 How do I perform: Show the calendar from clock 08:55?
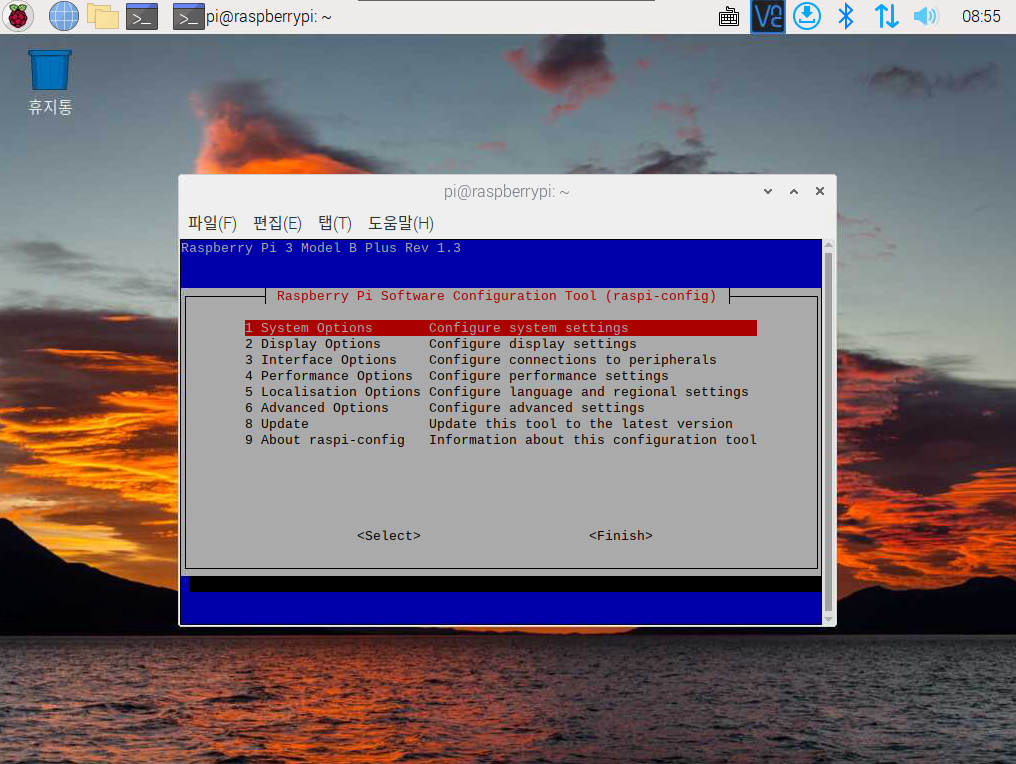tap(981, 16)
